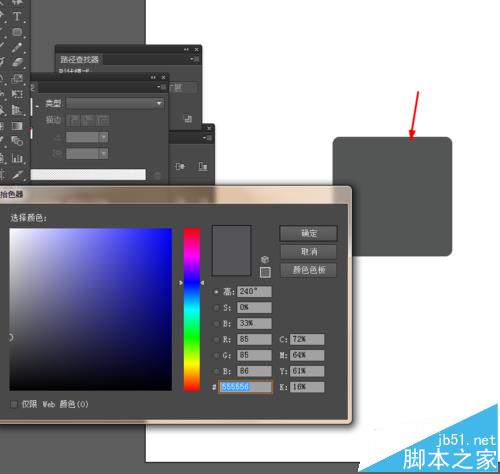
Task: Click the H field showing 240°
Action: point(254,292)
